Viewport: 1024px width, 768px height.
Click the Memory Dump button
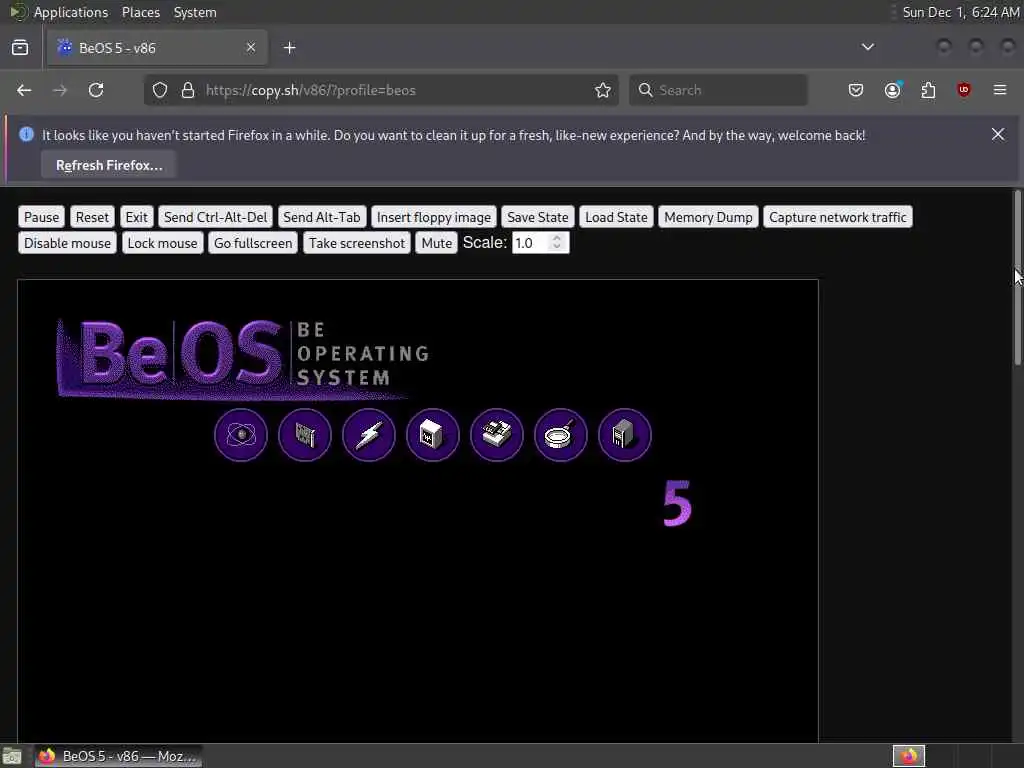[708, 217]
